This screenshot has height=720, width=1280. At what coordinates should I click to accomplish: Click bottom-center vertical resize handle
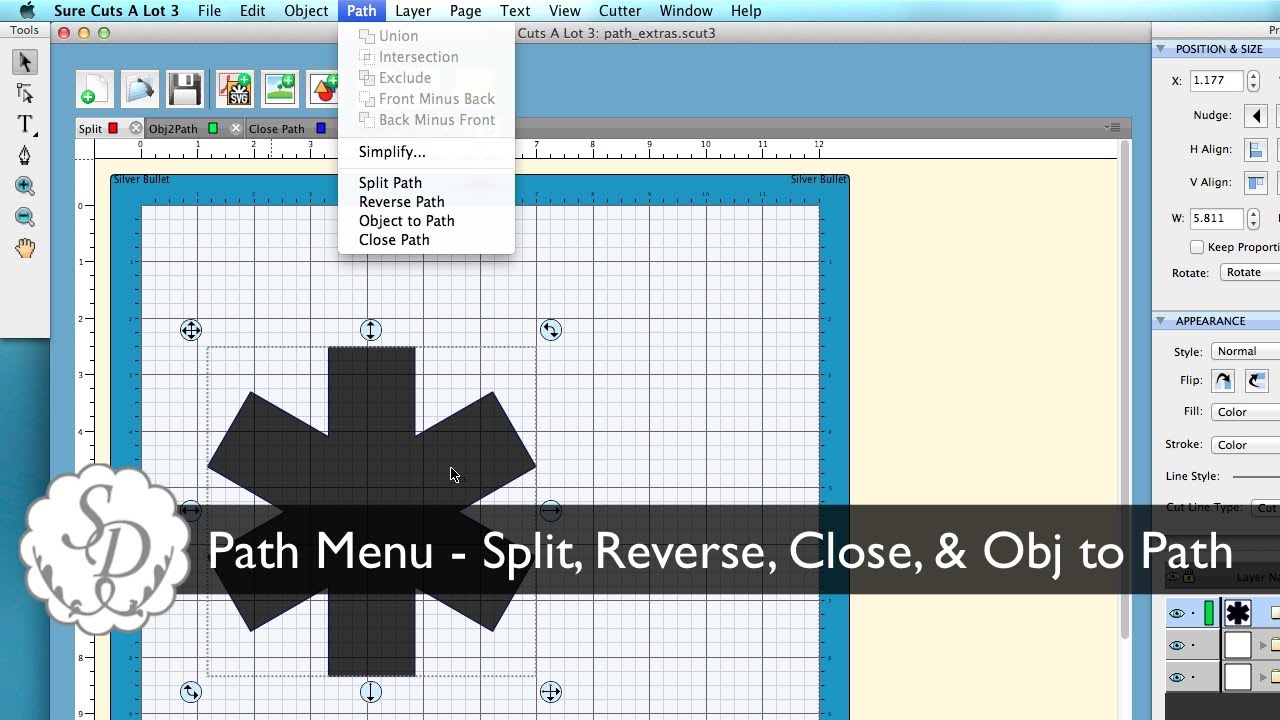(x=371, y=692)
